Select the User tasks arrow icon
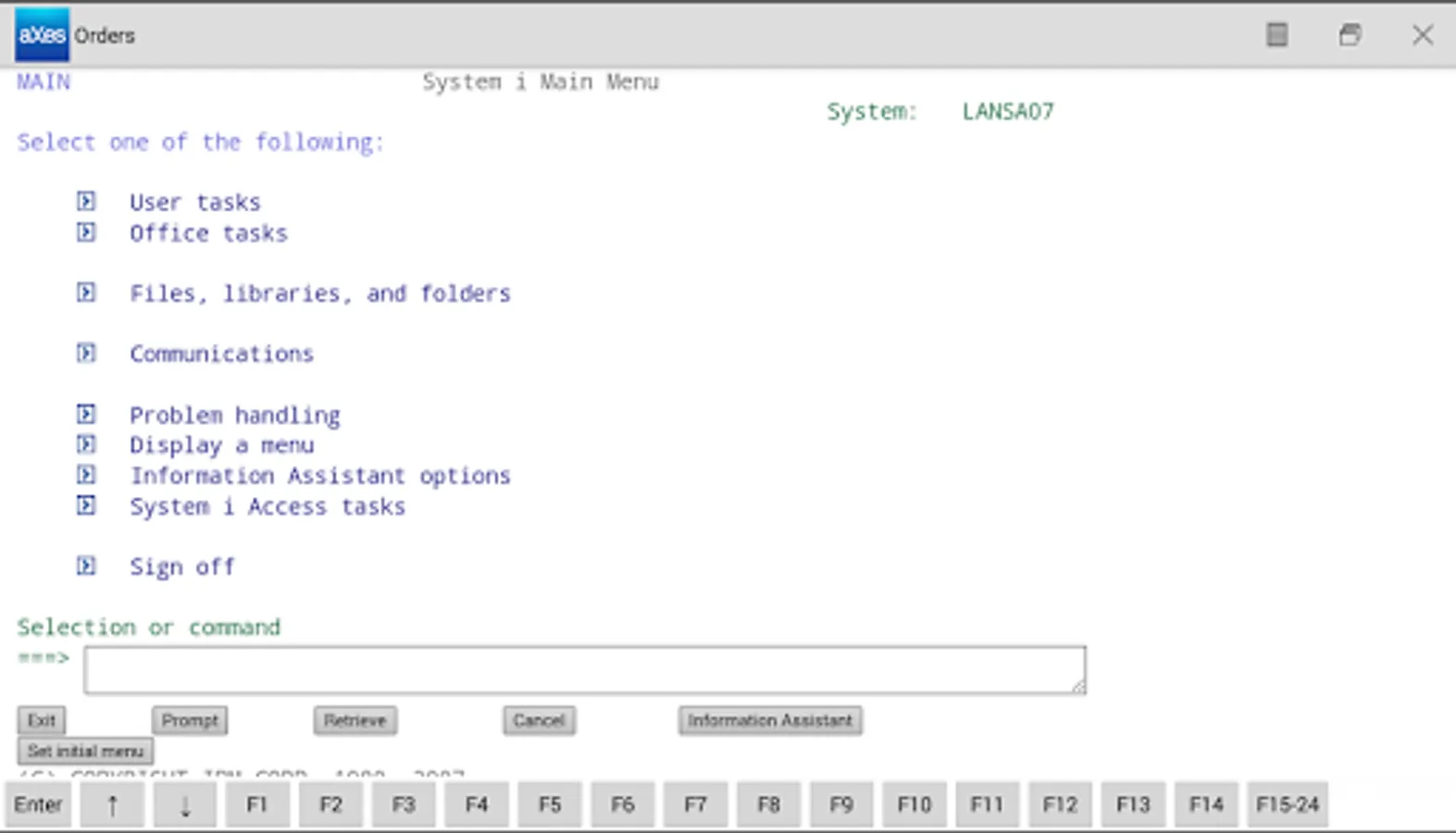This screenshot has height=833, width=1456. coord(86,201)
